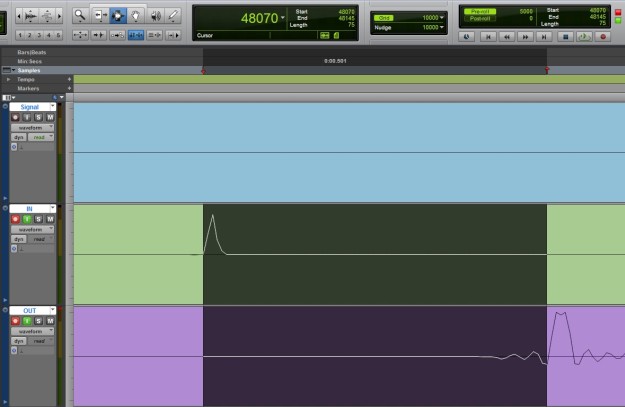Solo the Signal track
Viewport: 625px width, 407px height.
pos(38,117)
